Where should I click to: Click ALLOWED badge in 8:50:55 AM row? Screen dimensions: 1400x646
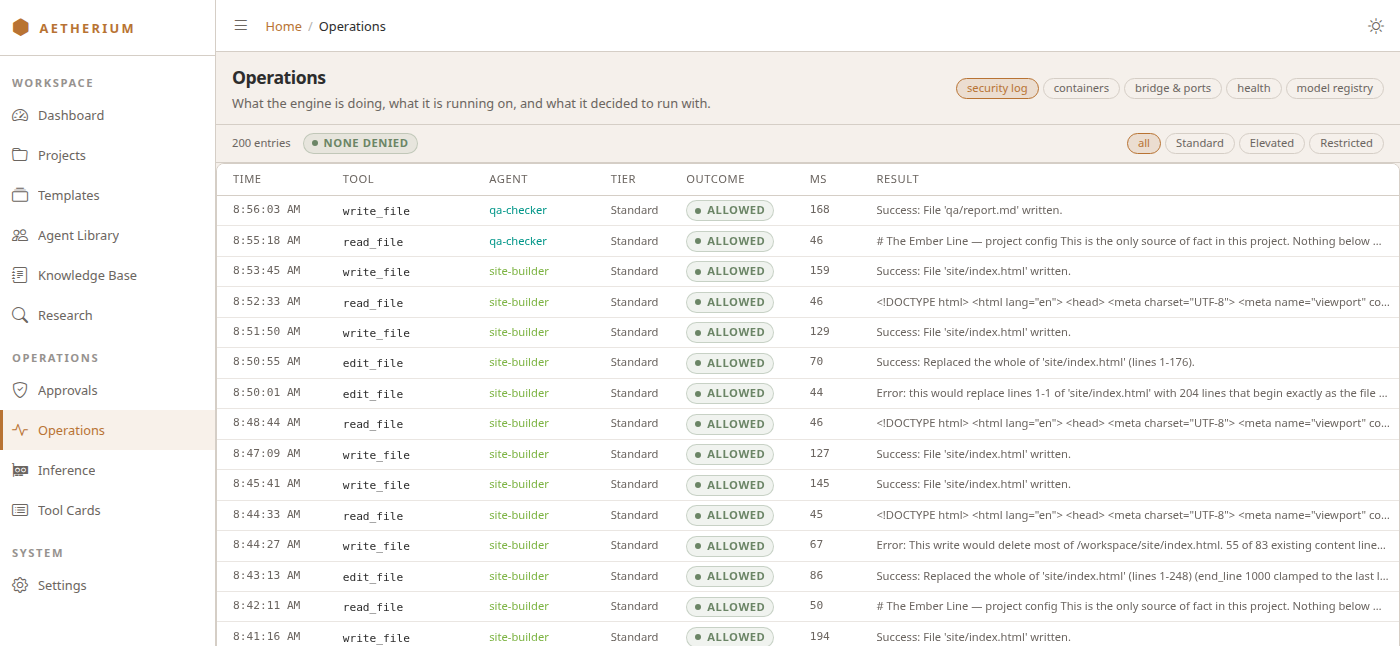[730, 363]
